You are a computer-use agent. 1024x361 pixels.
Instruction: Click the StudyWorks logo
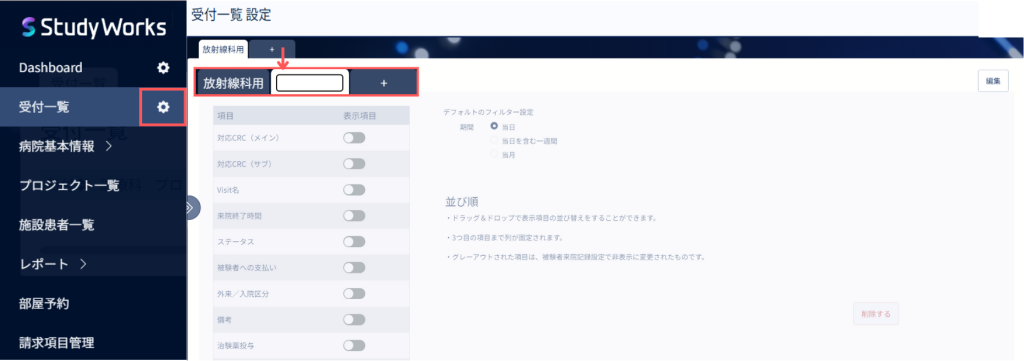pyautogui.click(x=94, y=27)
